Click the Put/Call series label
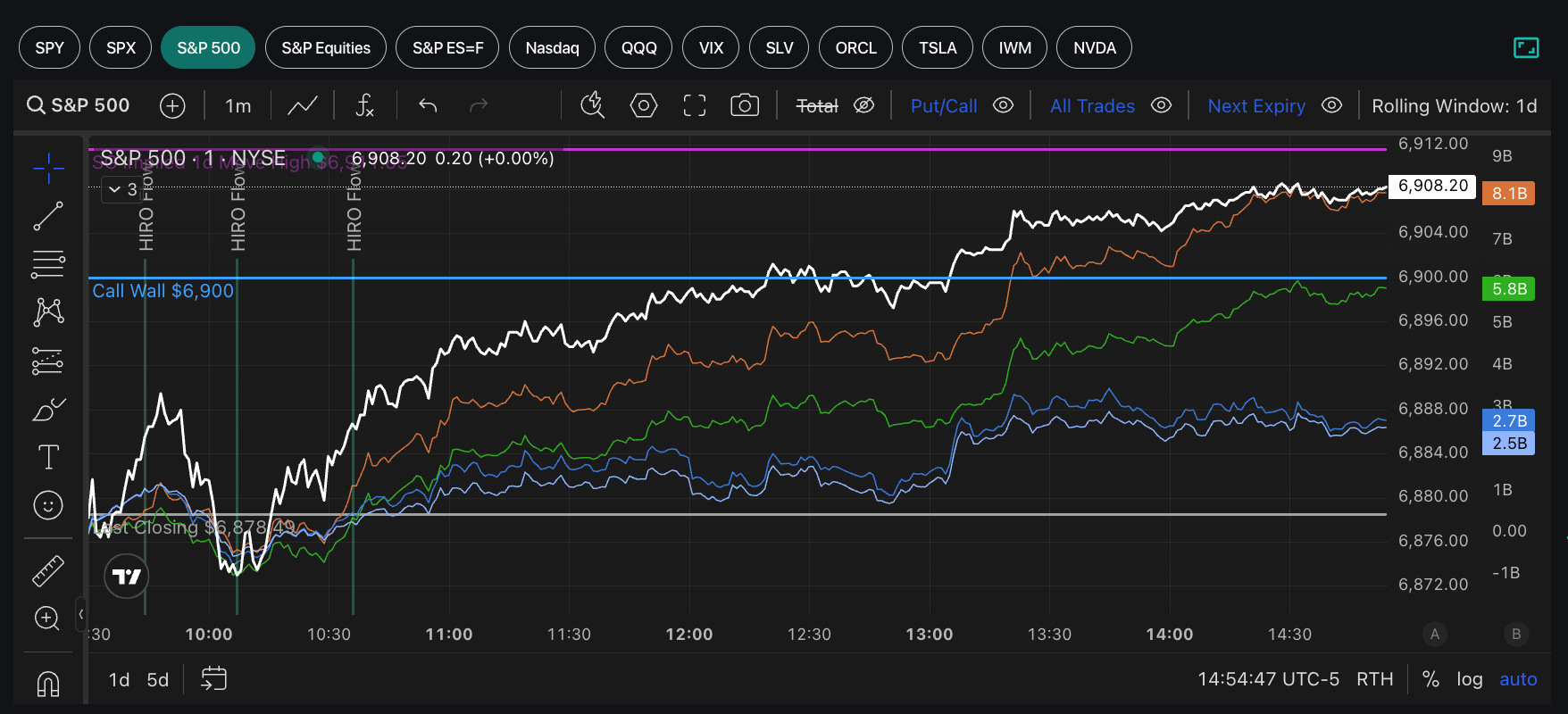Screen dimensions: 1568x714 click(944, 105)
